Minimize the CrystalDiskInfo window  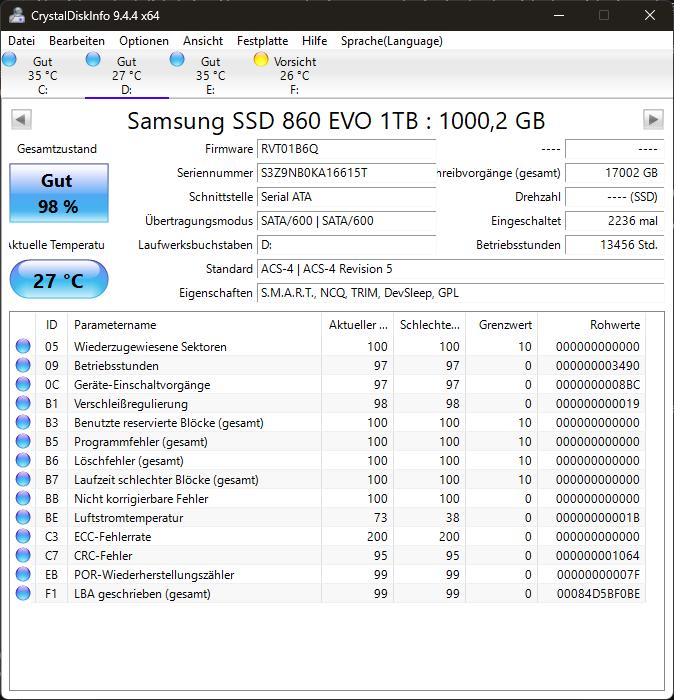click(x=559, y=15)
